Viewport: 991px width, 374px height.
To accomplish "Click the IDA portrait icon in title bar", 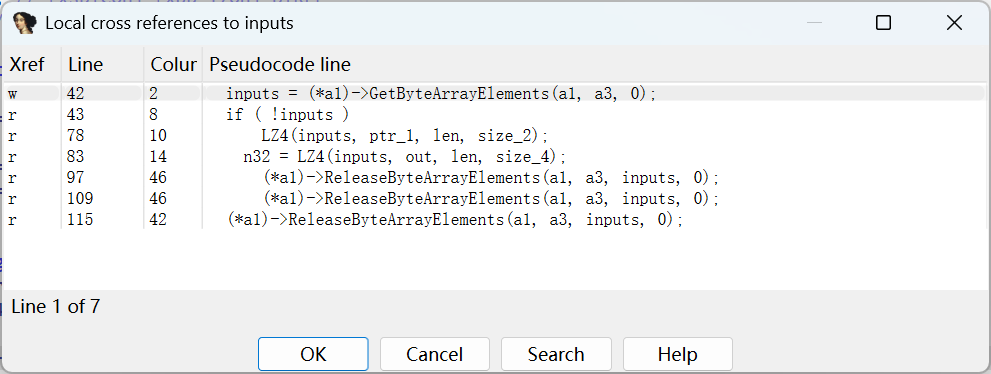I will pos(24,23).
